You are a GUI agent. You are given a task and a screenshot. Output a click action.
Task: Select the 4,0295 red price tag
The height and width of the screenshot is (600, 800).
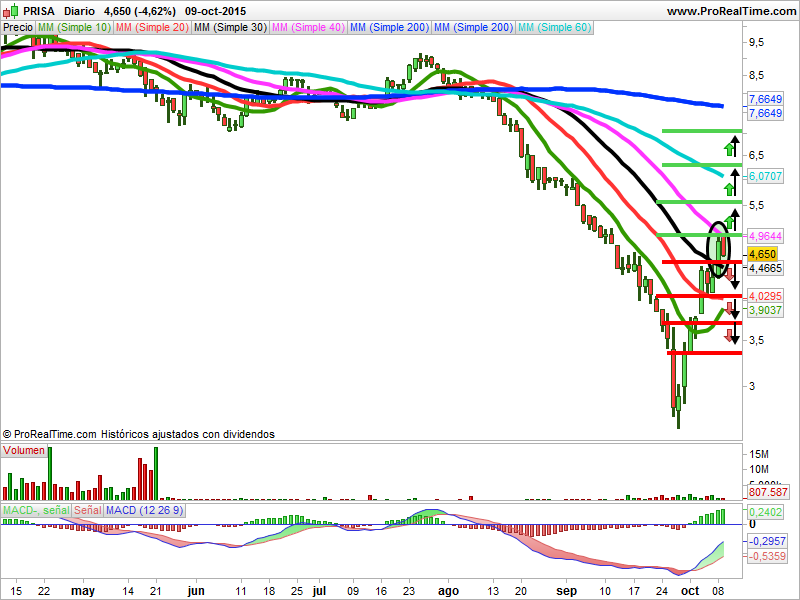click(765, 296)
